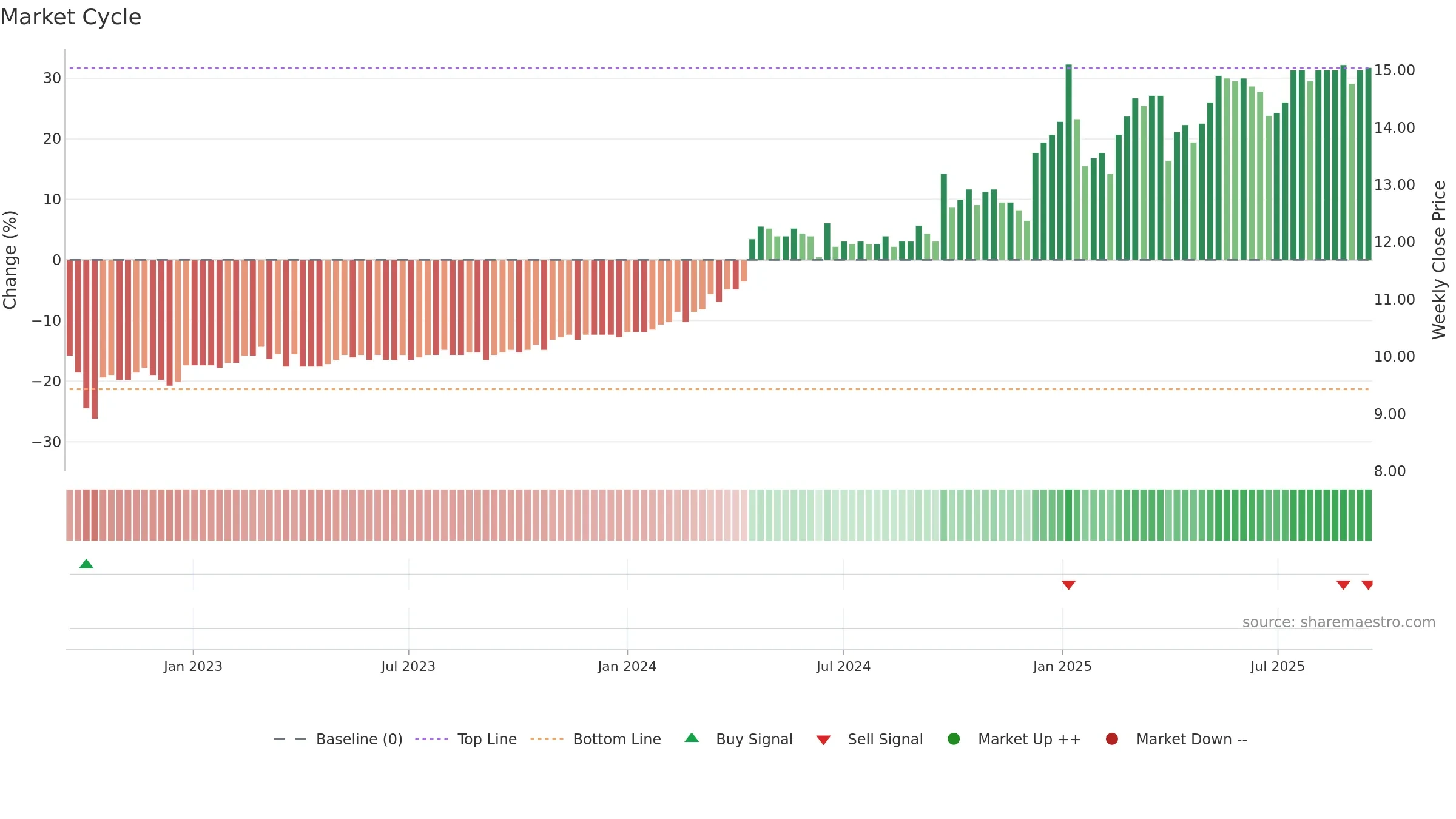Click the Top Line legend entry

click(466, 739)
